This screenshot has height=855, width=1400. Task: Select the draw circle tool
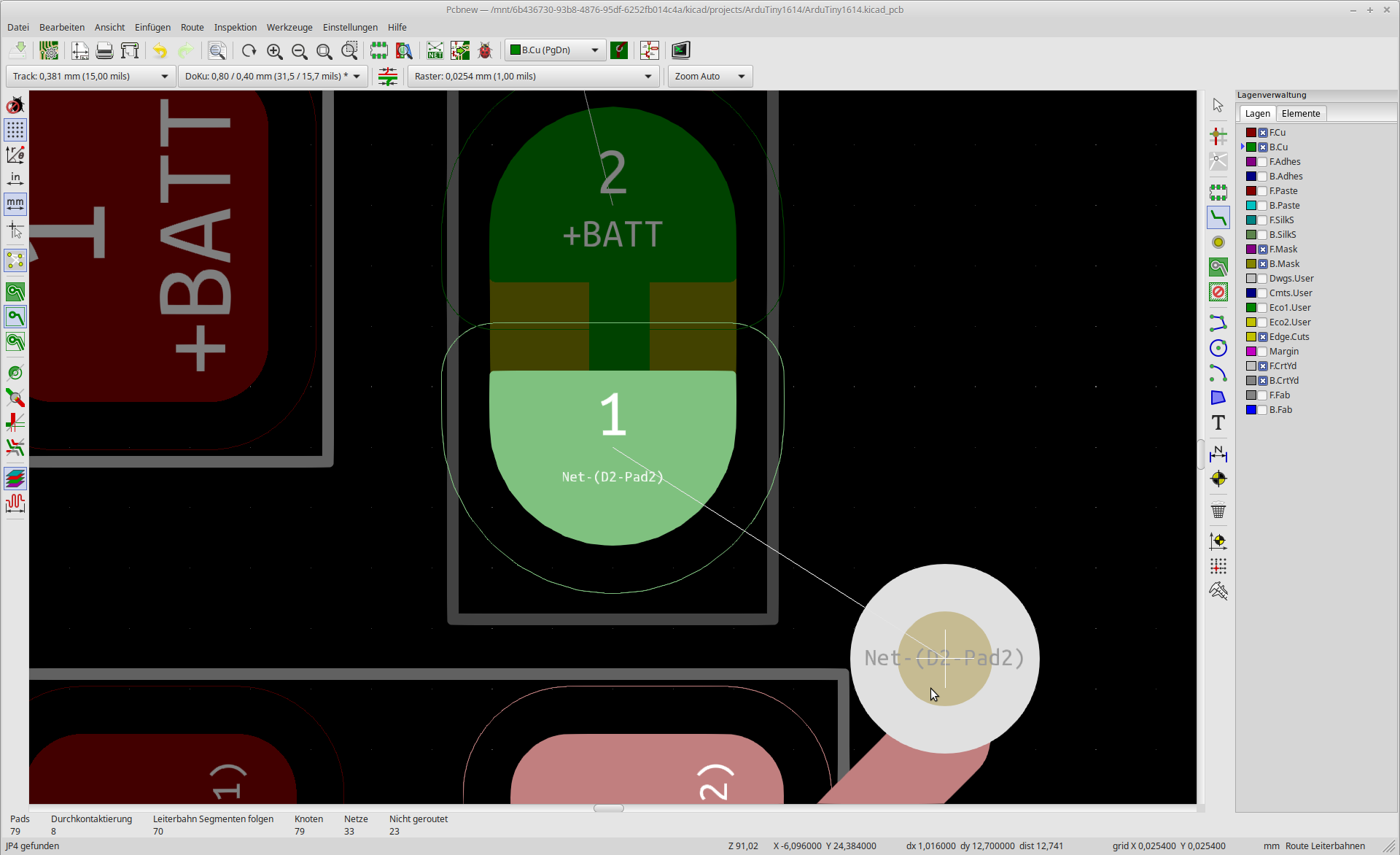tap(1218, 348)
